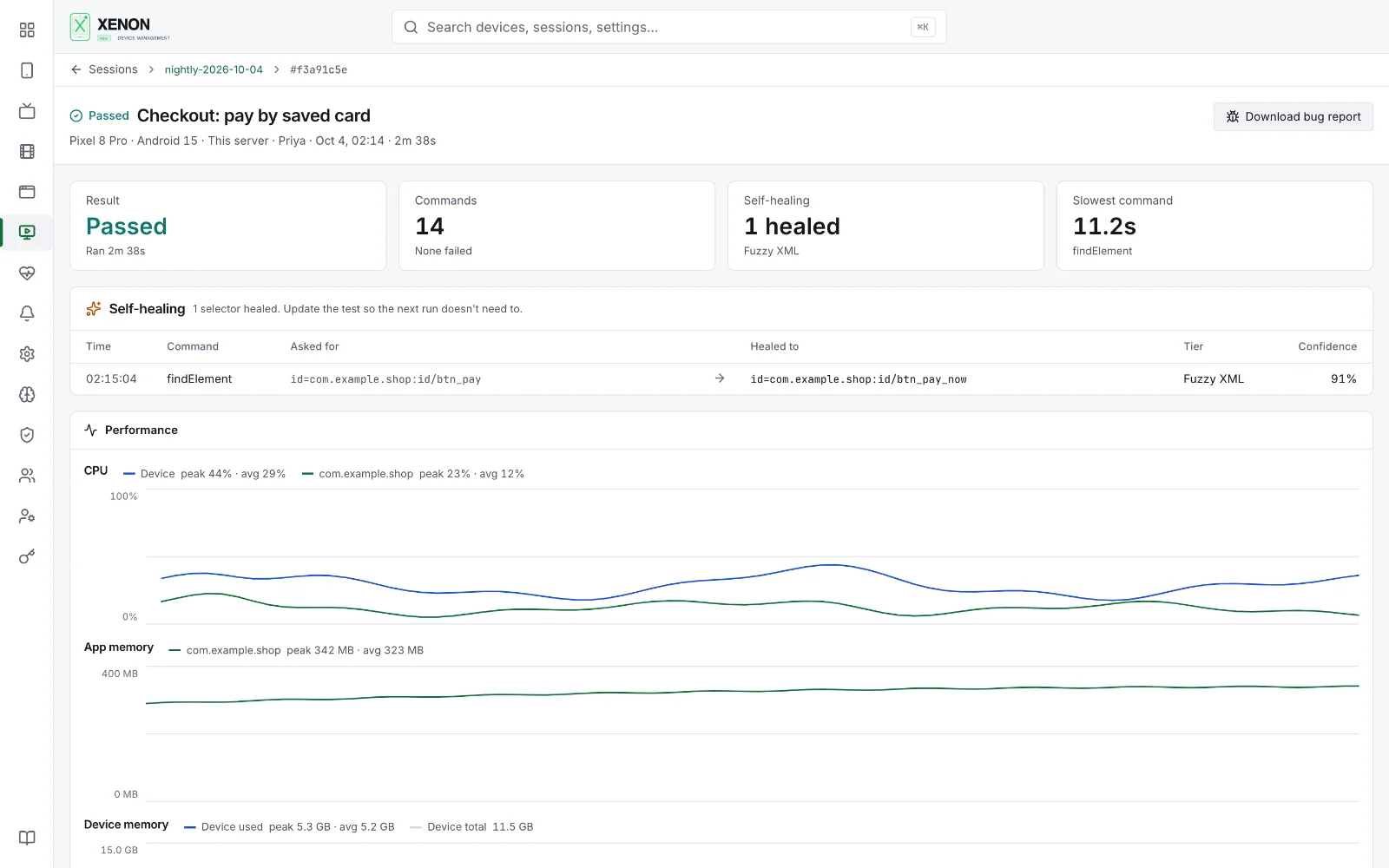Click the Commands 14 card
This screenshot has height=868, width=1389.
point(556,226)
